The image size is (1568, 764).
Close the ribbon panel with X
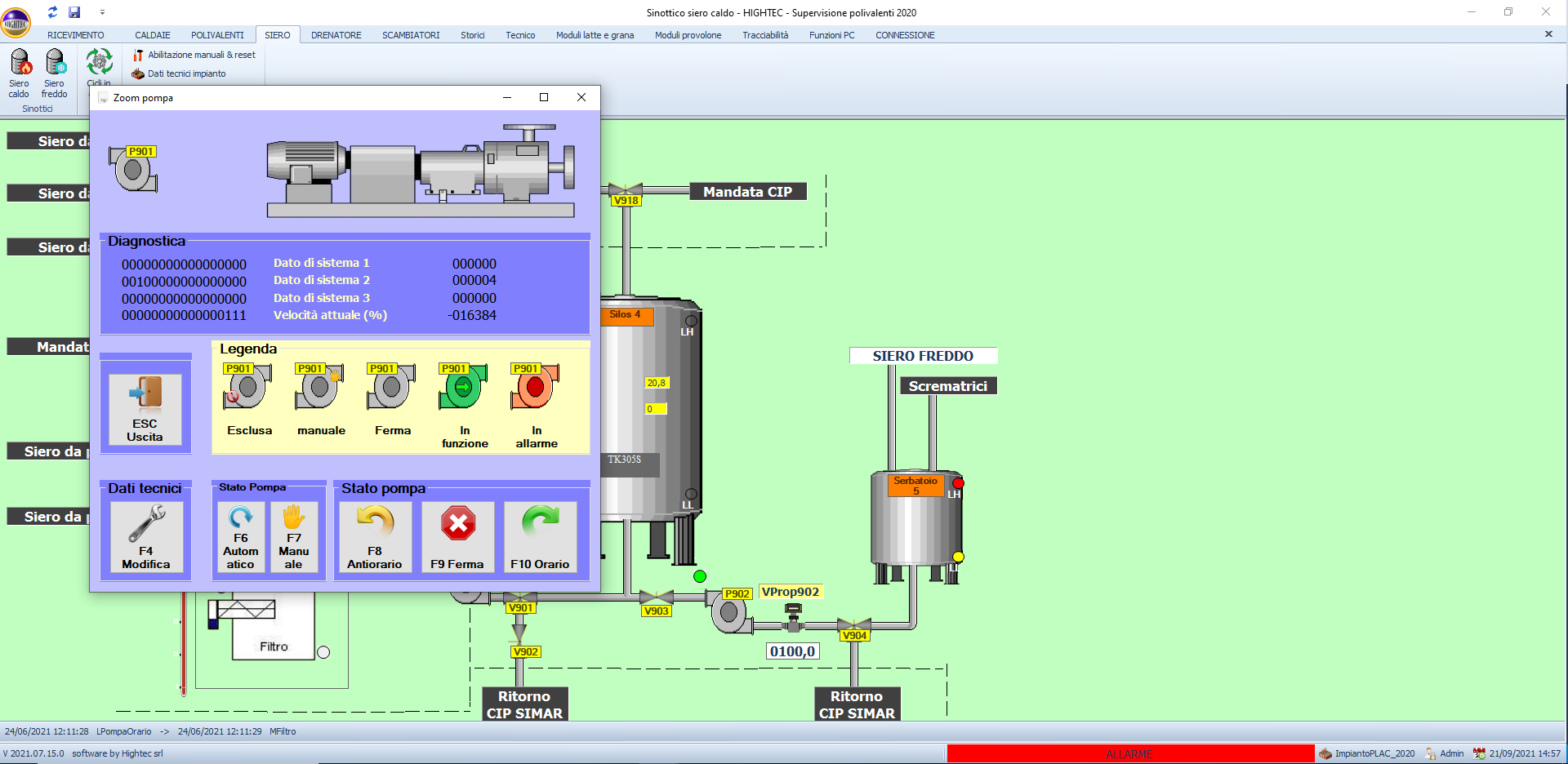click(x=1548, y=34)
